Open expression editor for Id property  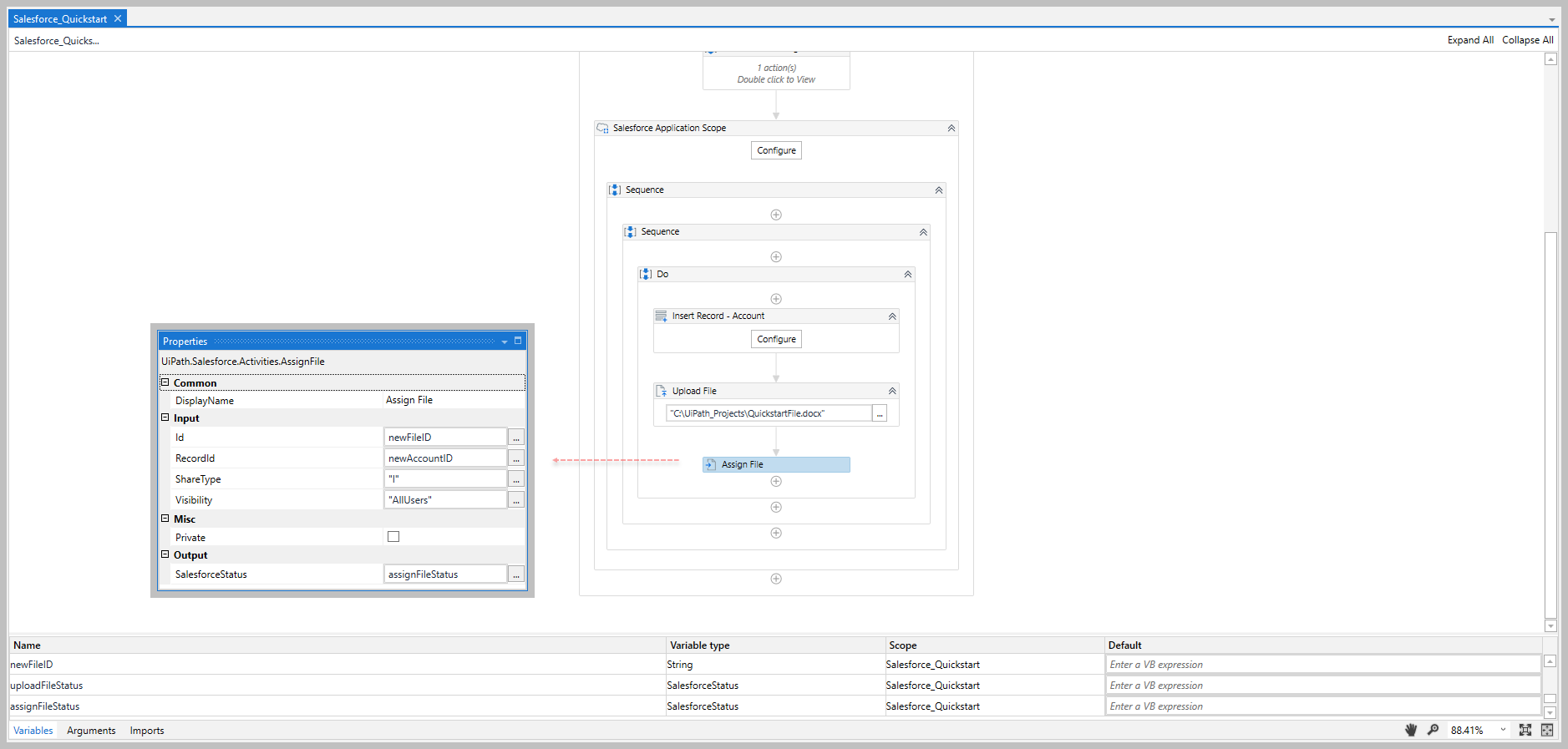coord(516,438)
